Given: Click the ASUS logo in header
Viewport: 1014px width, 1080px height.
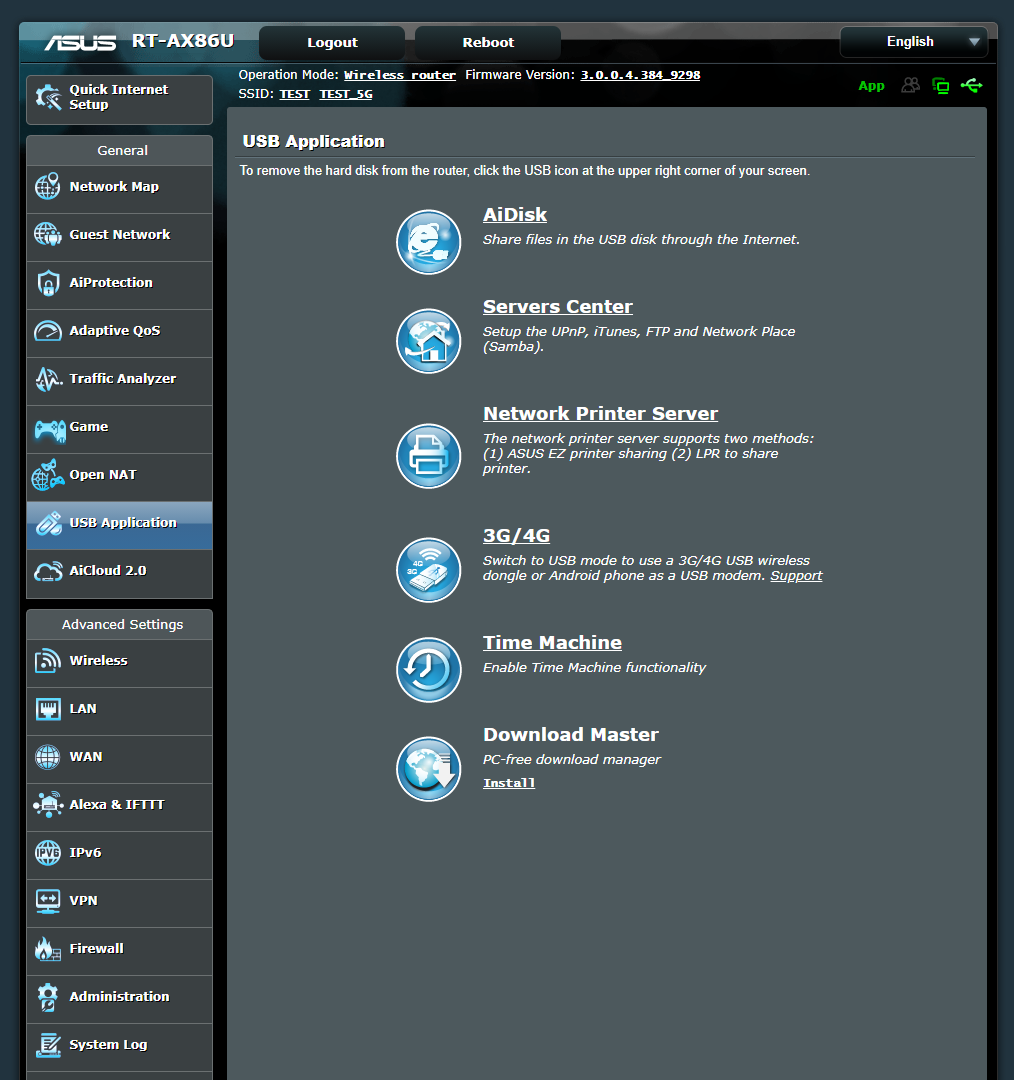Looking at the screenshot, I should pos(81,43).
